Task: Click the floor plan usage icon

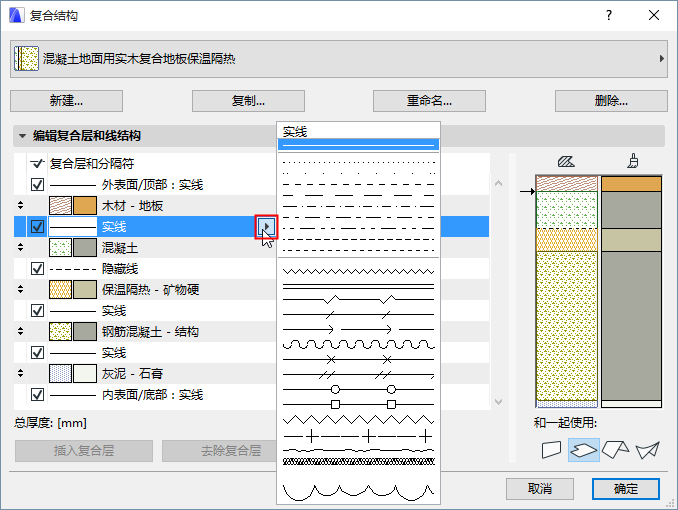Action: (551, 450)
